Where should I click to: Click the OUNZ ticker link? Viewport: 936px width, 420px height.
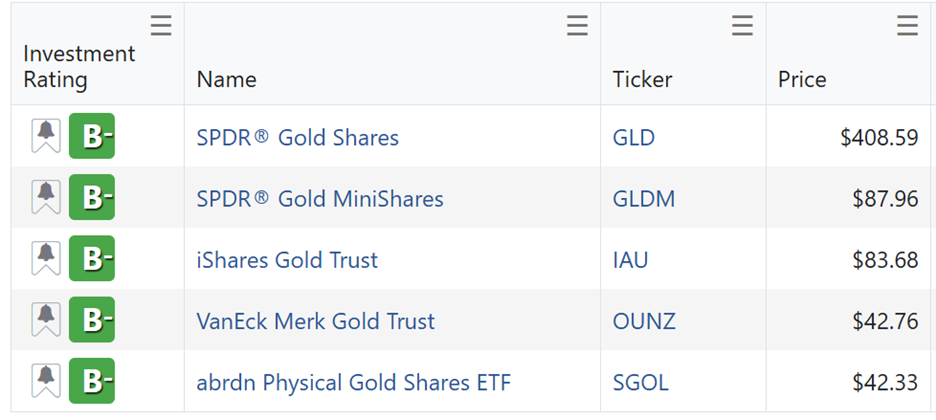644,322
